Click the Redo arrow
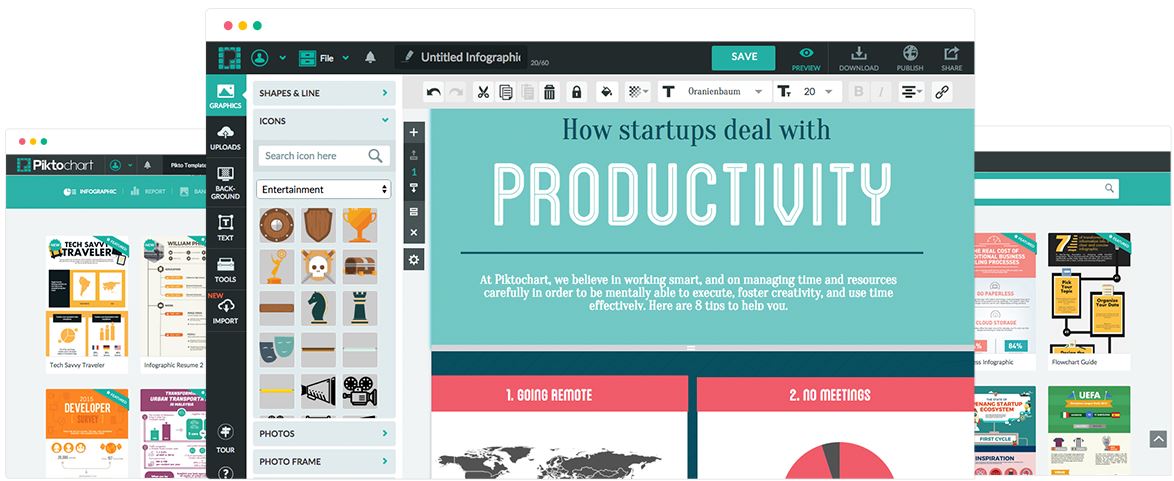The image size is (1174, 481). 455,92
